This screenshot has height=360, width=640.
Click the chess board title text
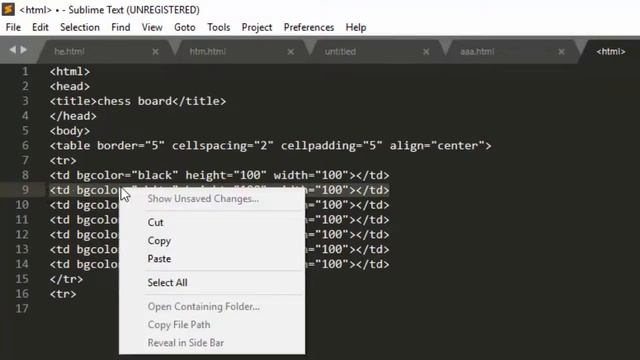click(x=135, y=101)
